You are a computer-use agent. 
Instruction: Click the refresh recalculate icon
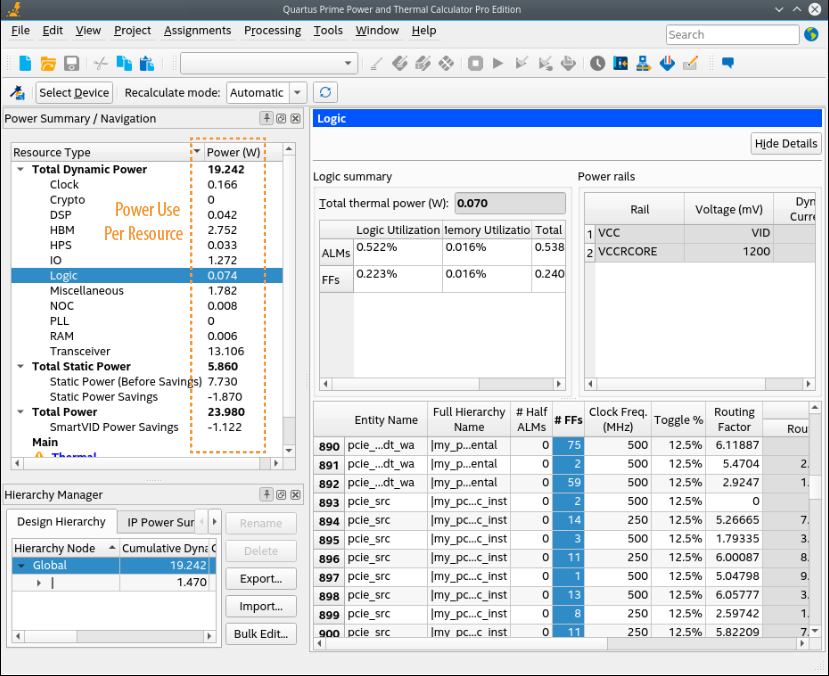324,93
